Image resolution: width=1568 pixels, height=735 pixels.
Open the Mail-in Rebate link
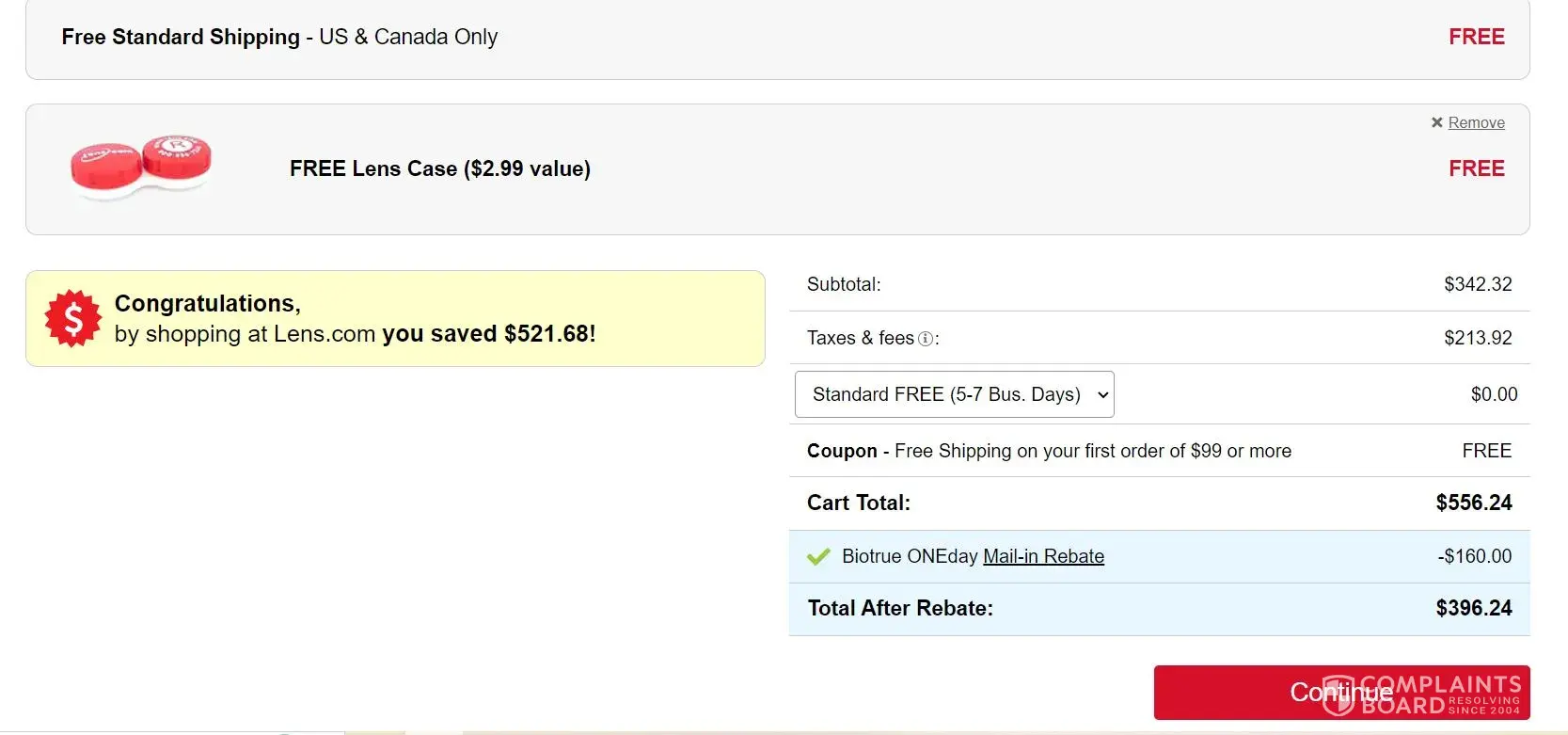[x=1043, y=556]
